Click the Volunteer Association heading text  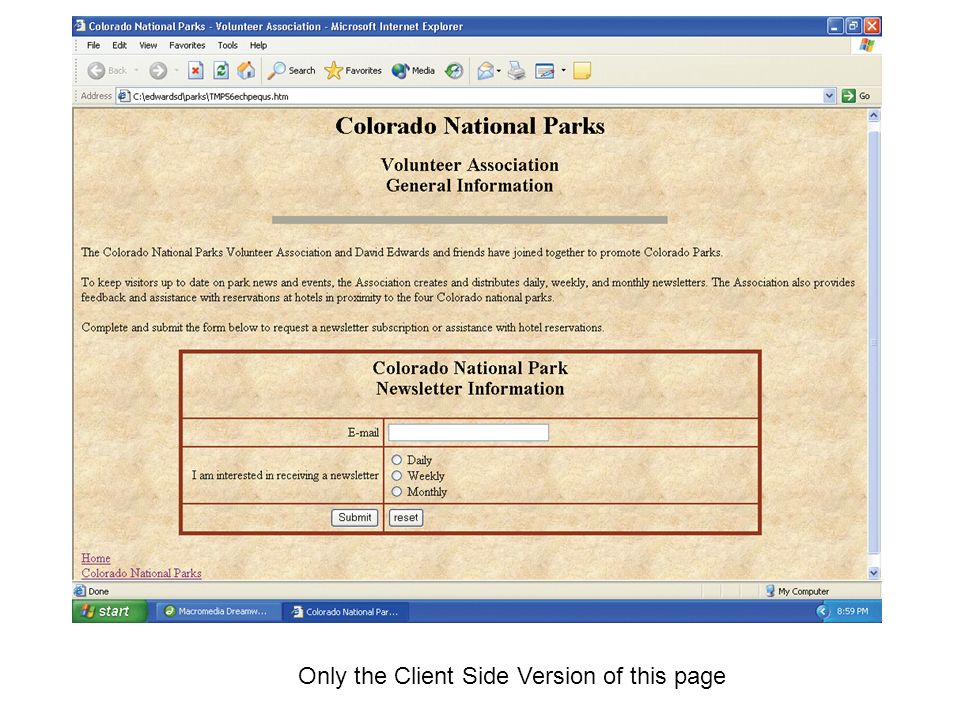[470, 165]
